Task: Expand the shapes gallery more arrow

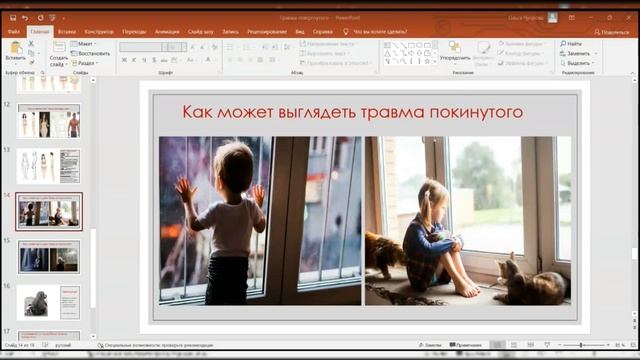Action: point(435,62)
